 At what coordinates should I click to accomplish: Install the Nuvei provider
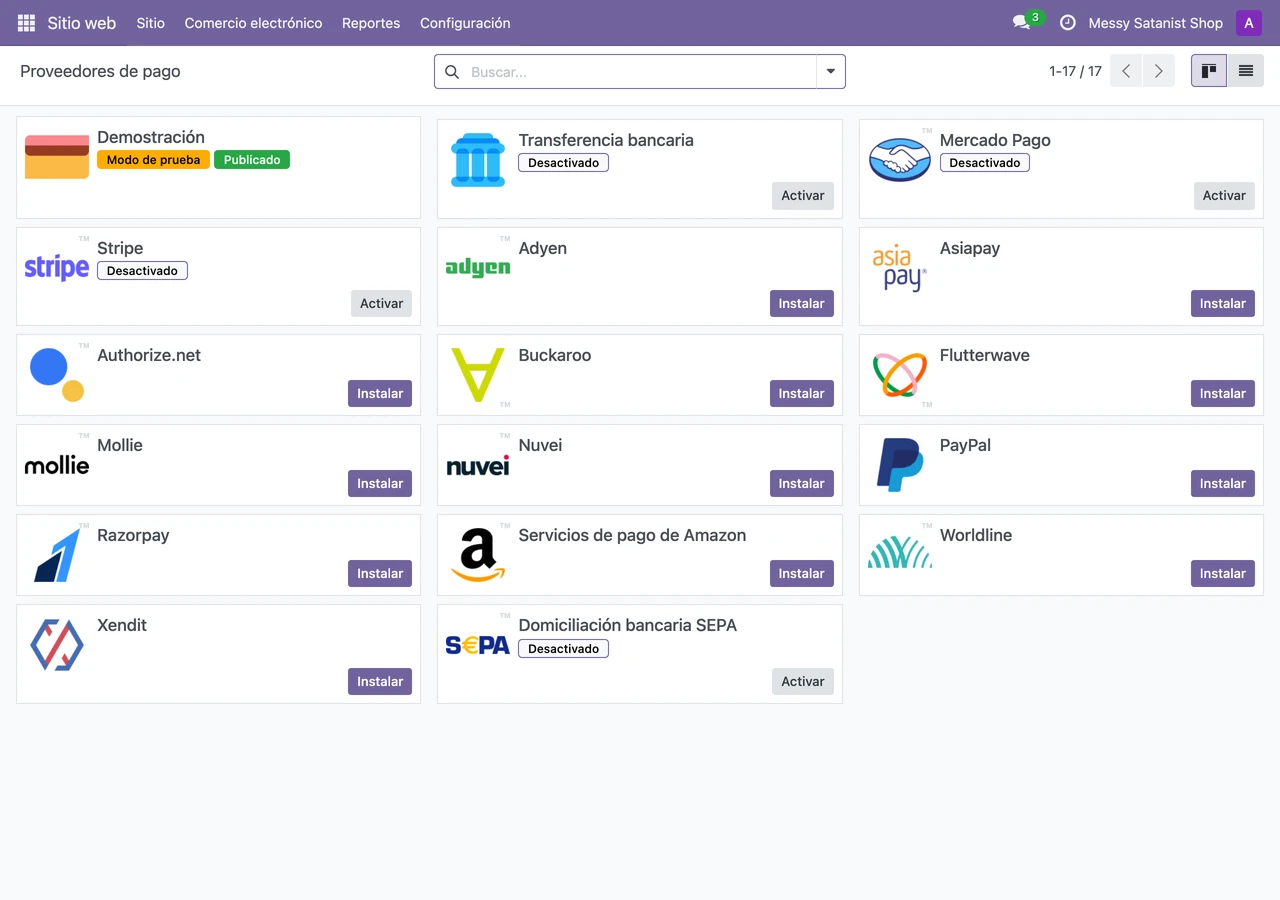click(x=802, y=483)
